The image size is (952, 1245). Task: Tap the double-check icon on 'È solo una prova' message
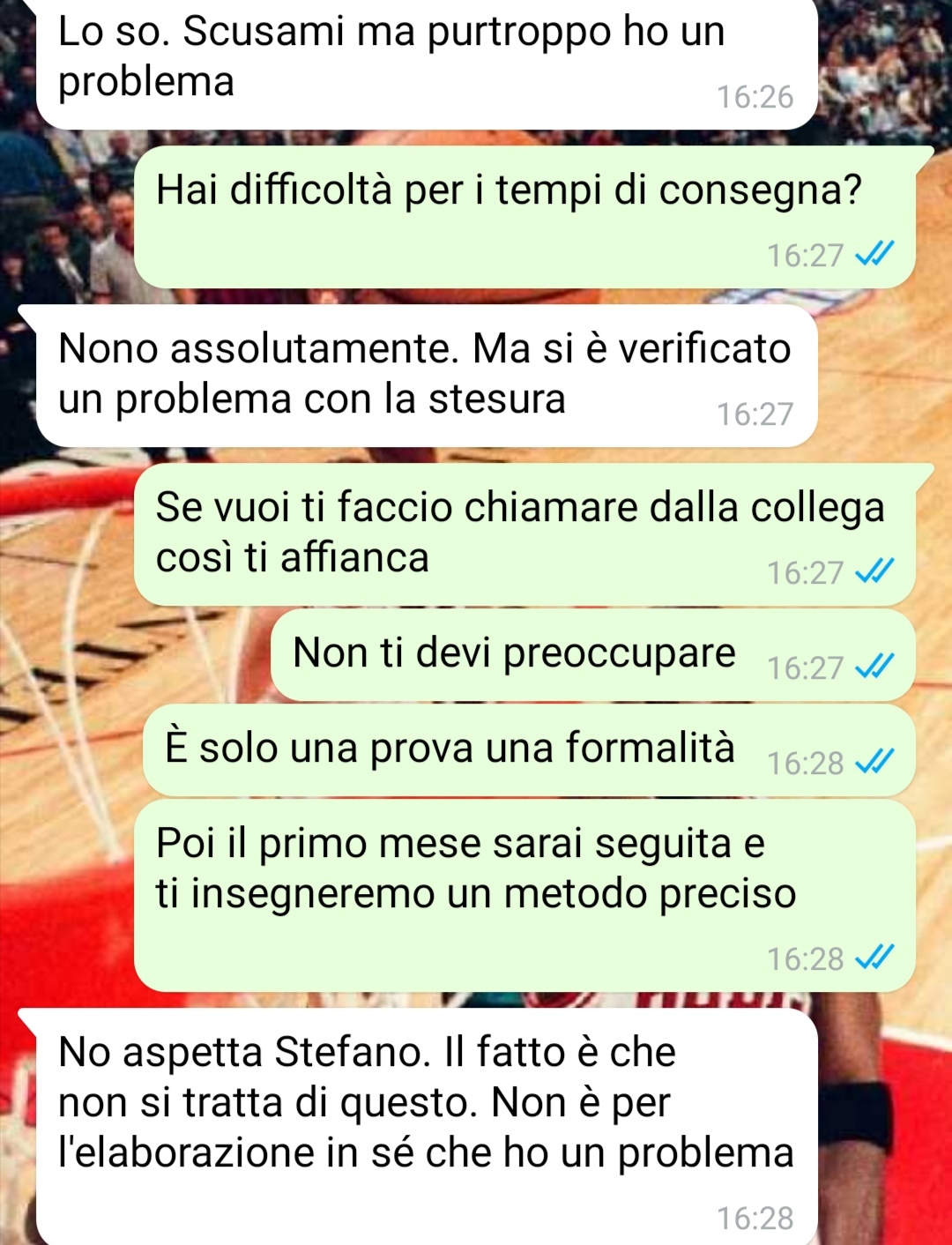(874, 762)
